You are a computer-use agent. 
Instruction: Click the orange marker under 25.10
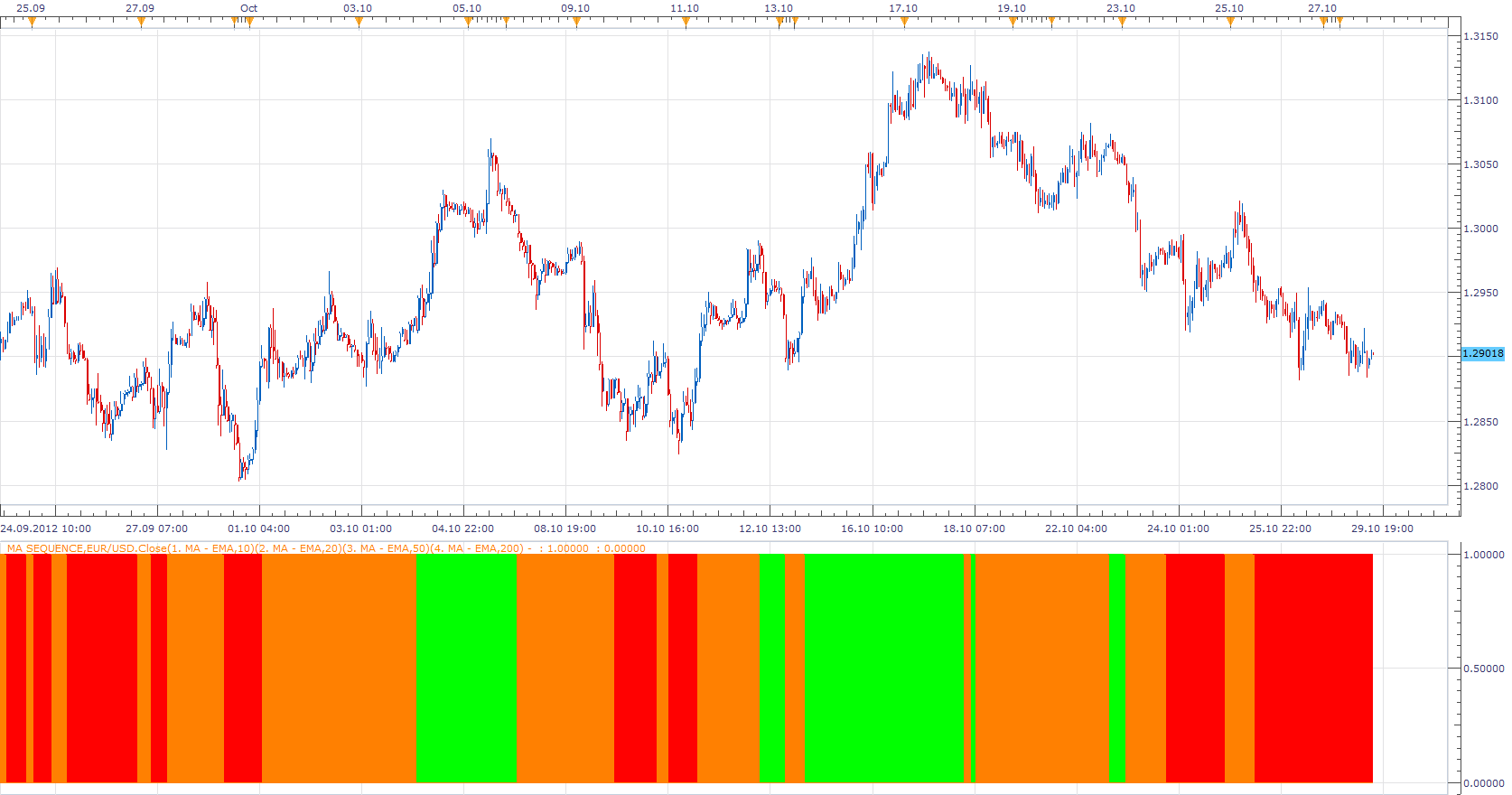point(1230,23)
